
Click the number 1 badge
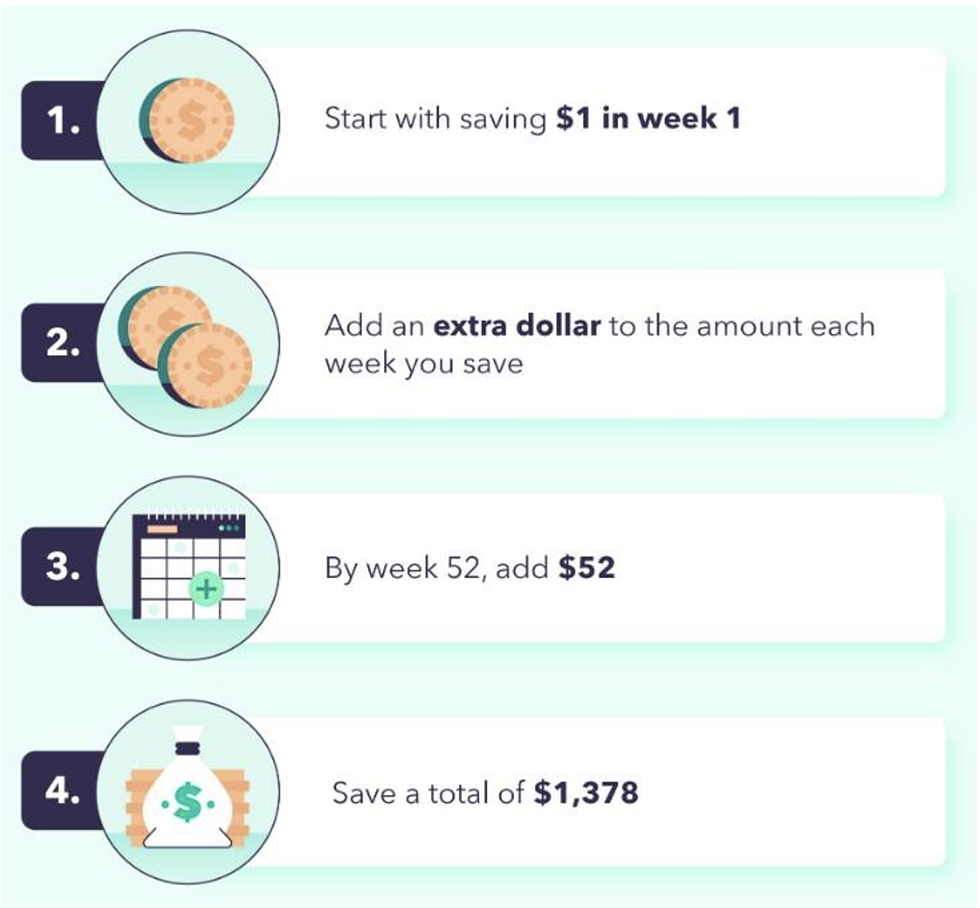tap(62, 120)
